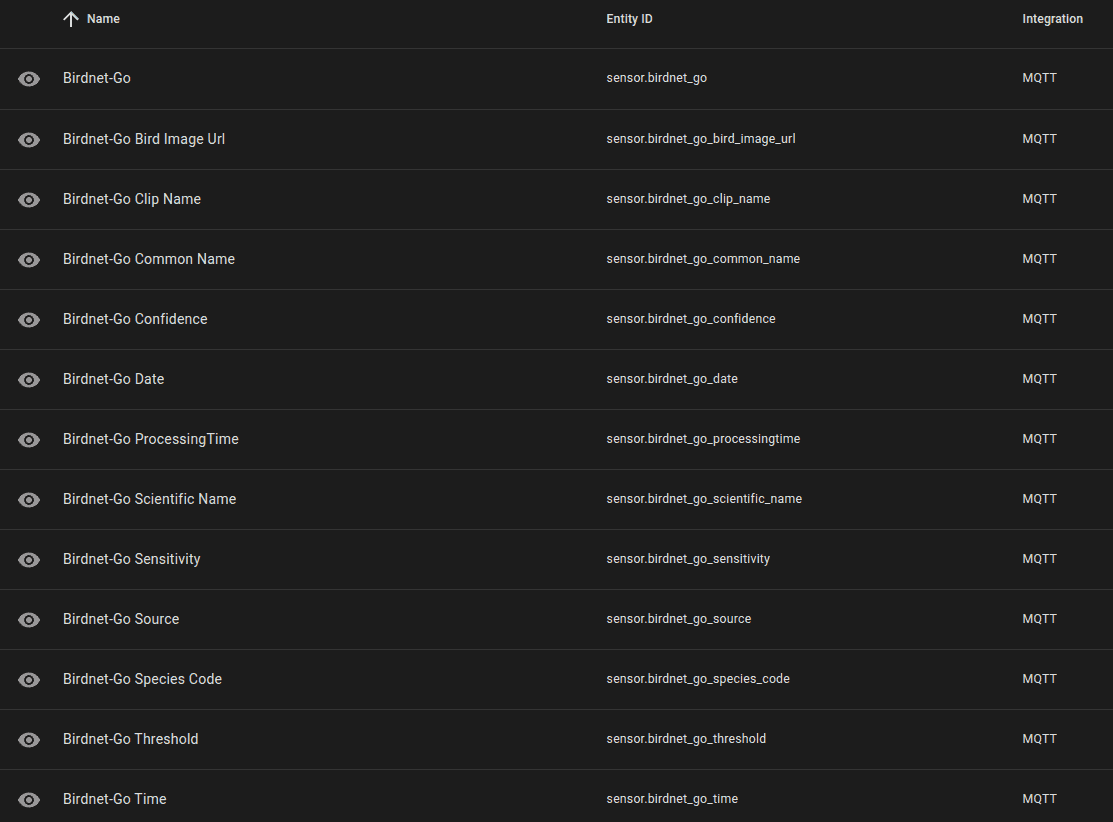Click the Name column header text
Screen dimensions: 1113x822
click(103, 19)
